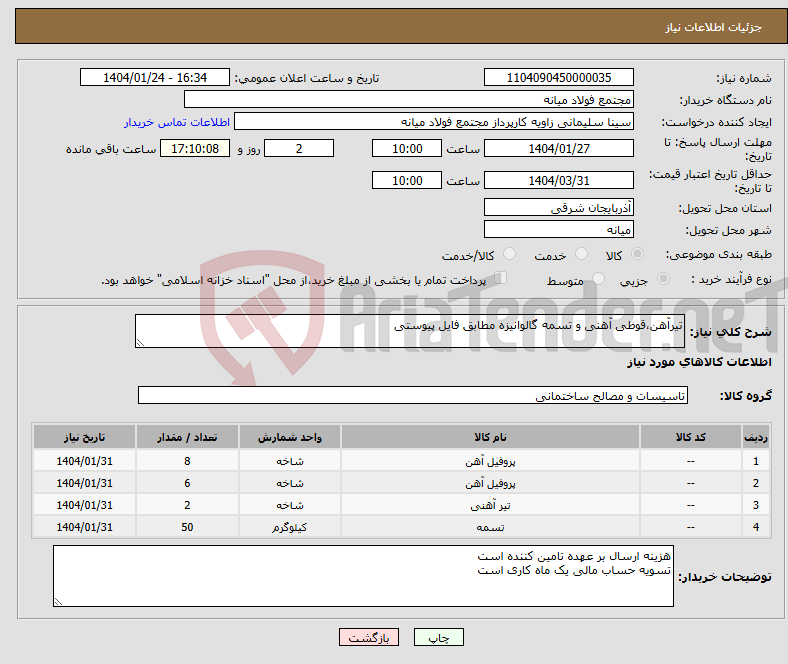Click the resize handle of buyer notes textarea
The width and height of the screenshot is (788, 664).
[58, 602]
